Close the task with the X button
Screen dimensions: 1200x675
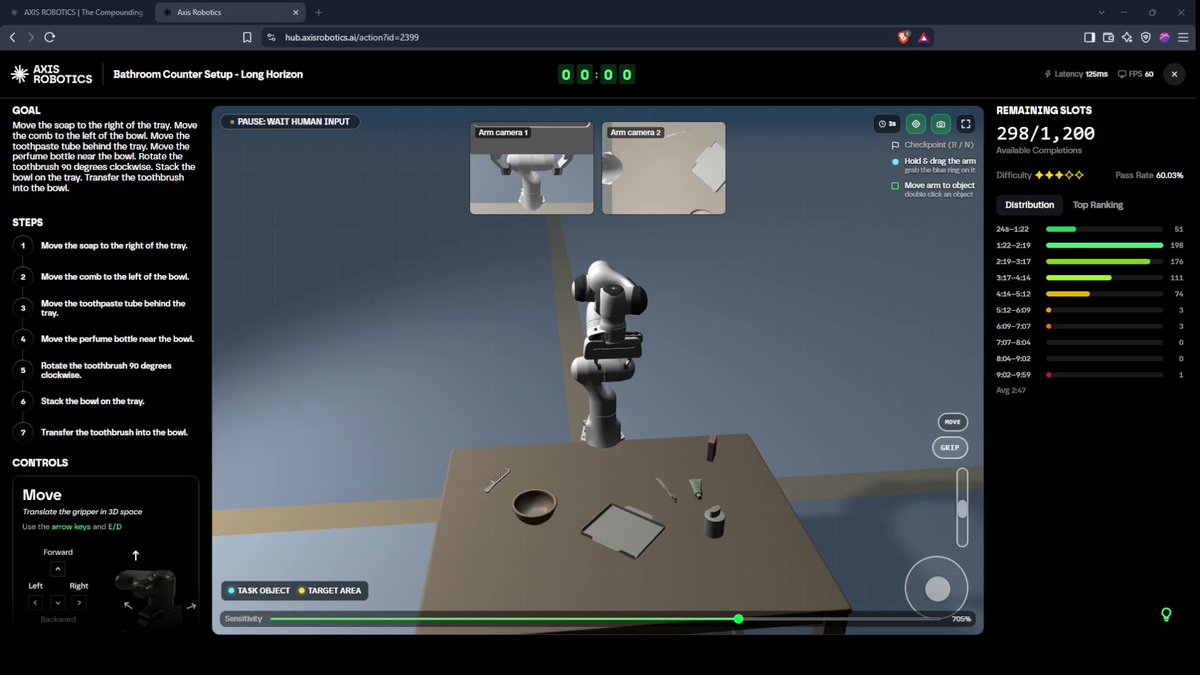pos(1175,74)
